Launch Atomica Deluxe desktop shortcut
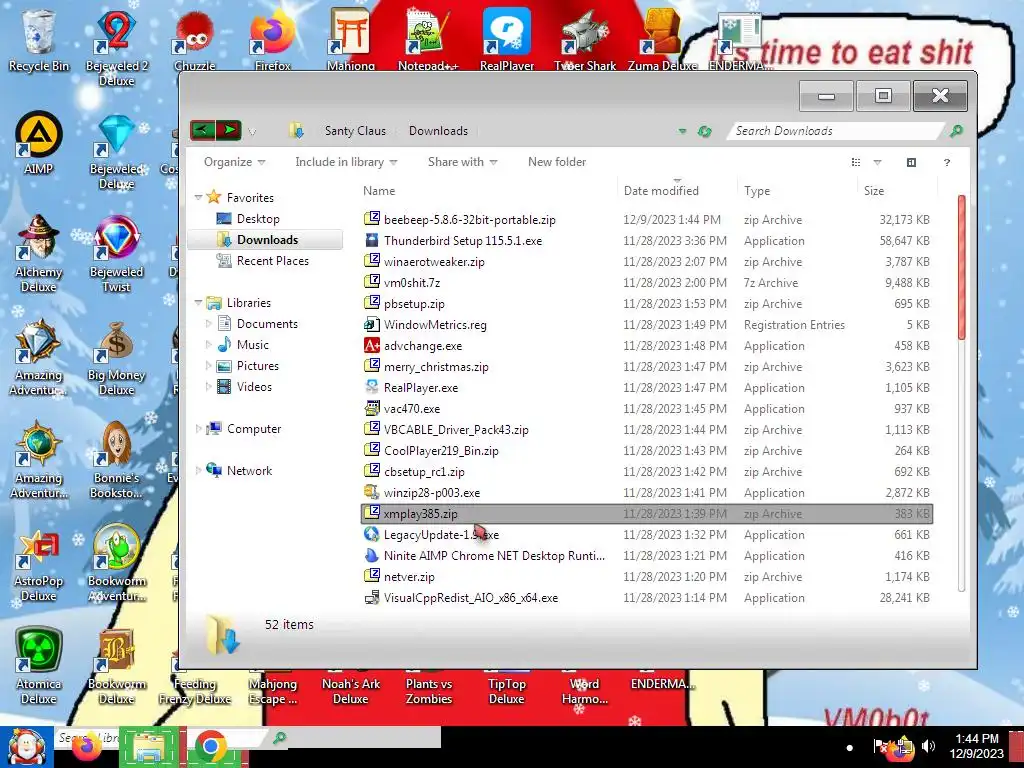The height and width of the screenshot is (768, 1024). (39, 666)
